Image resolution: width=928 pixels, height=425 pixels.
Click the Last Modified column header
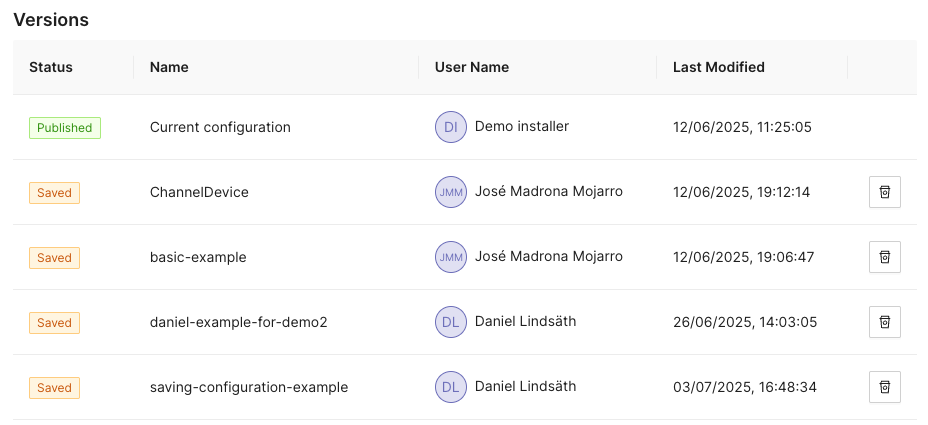(x=718, y=67)
